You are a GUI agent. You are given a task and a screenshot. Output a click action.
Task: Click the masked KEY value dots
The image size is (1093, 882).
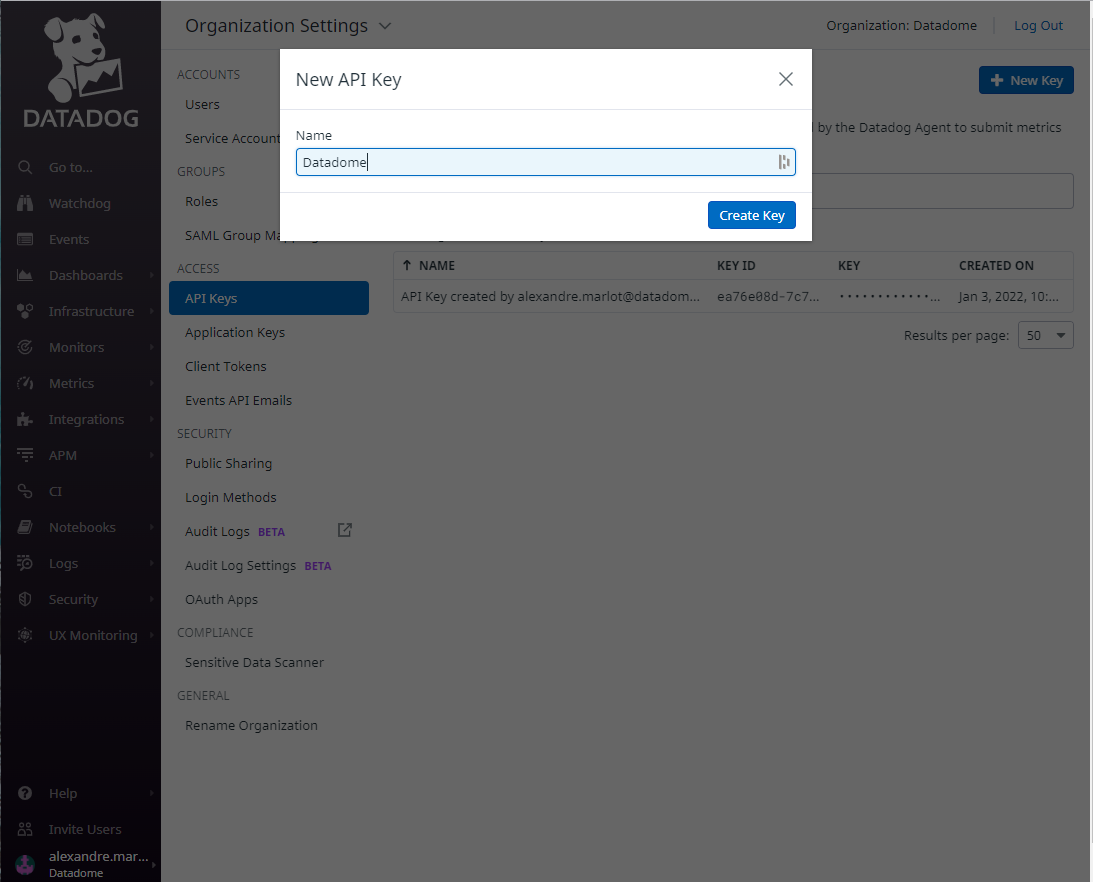click(889, 296)
